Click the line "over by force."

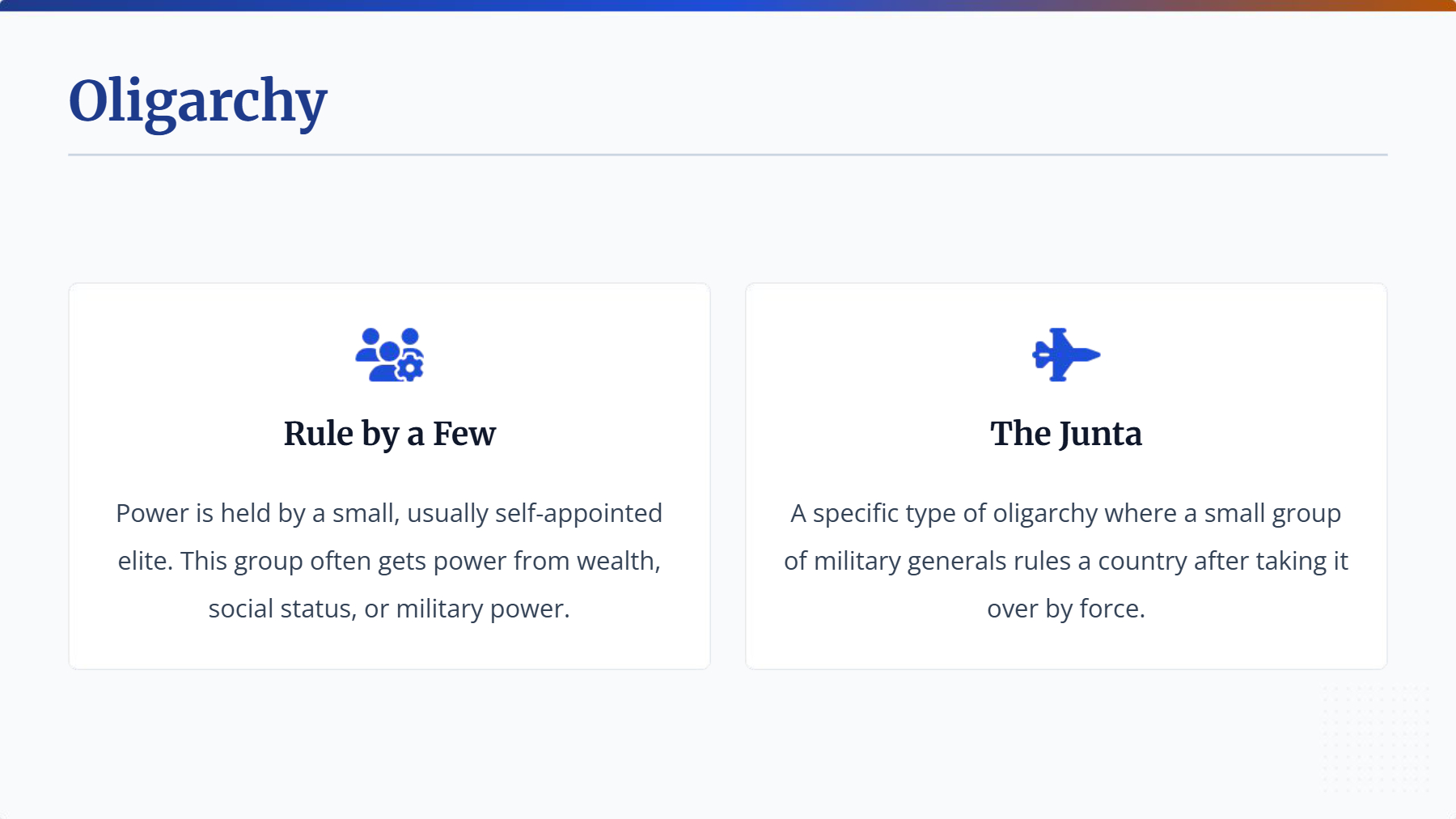[1066, 609]
